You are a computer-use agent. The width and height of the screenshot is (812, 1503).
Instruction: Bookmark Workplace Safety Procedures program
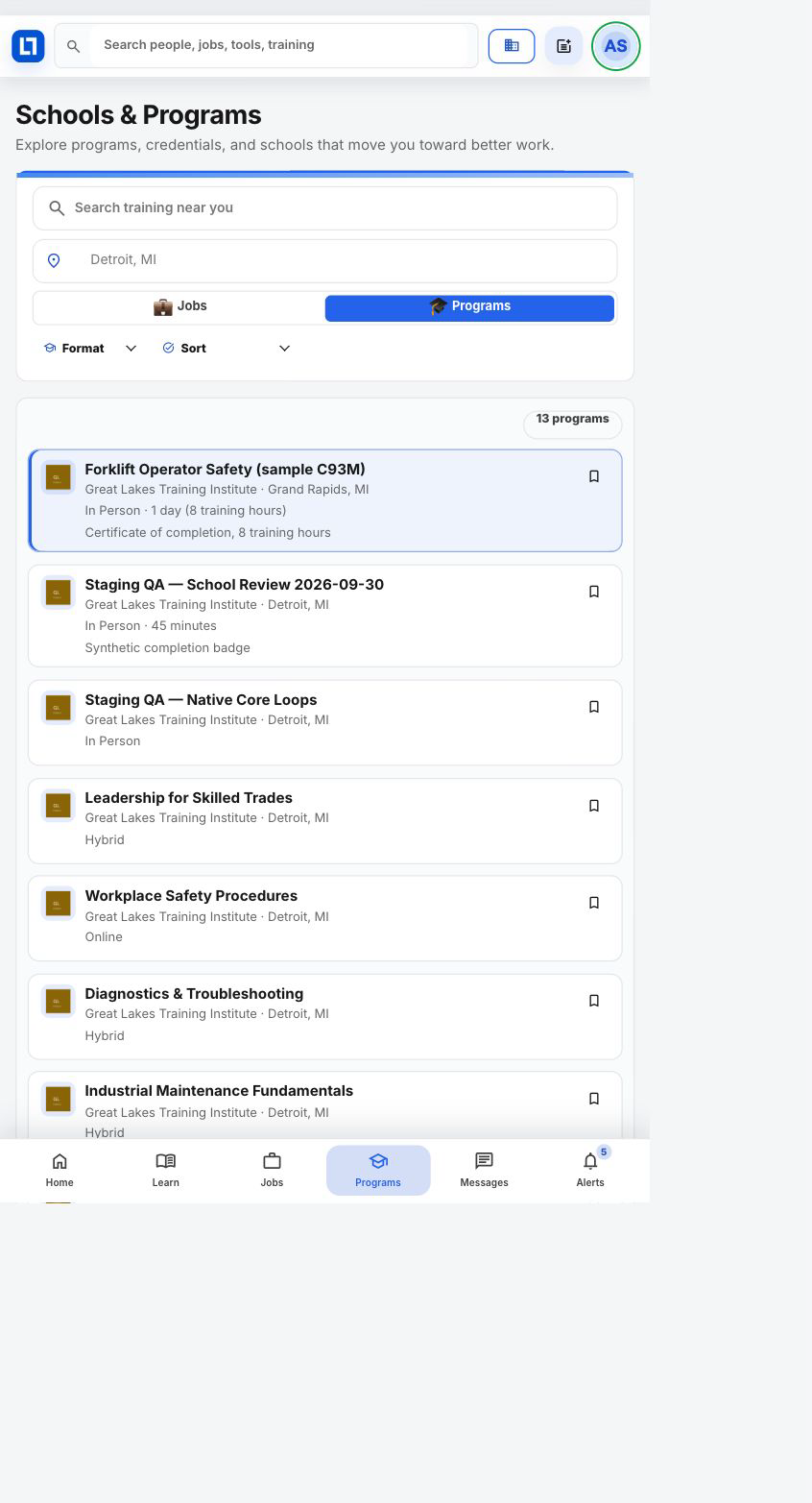(593, 903)
